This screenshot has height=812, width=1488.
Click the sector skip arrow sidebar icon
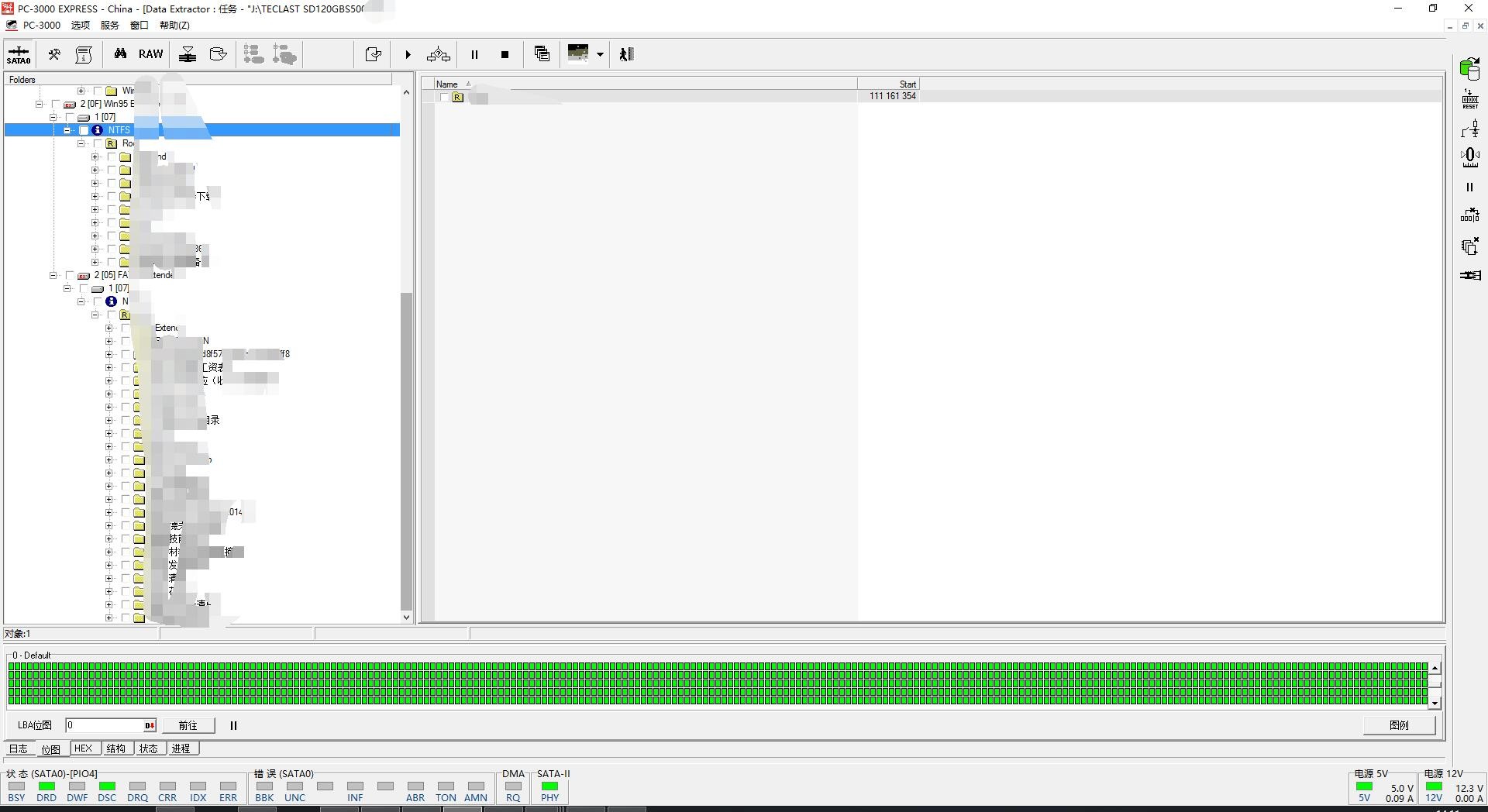pyautogui.click(x=1470, y=215)
